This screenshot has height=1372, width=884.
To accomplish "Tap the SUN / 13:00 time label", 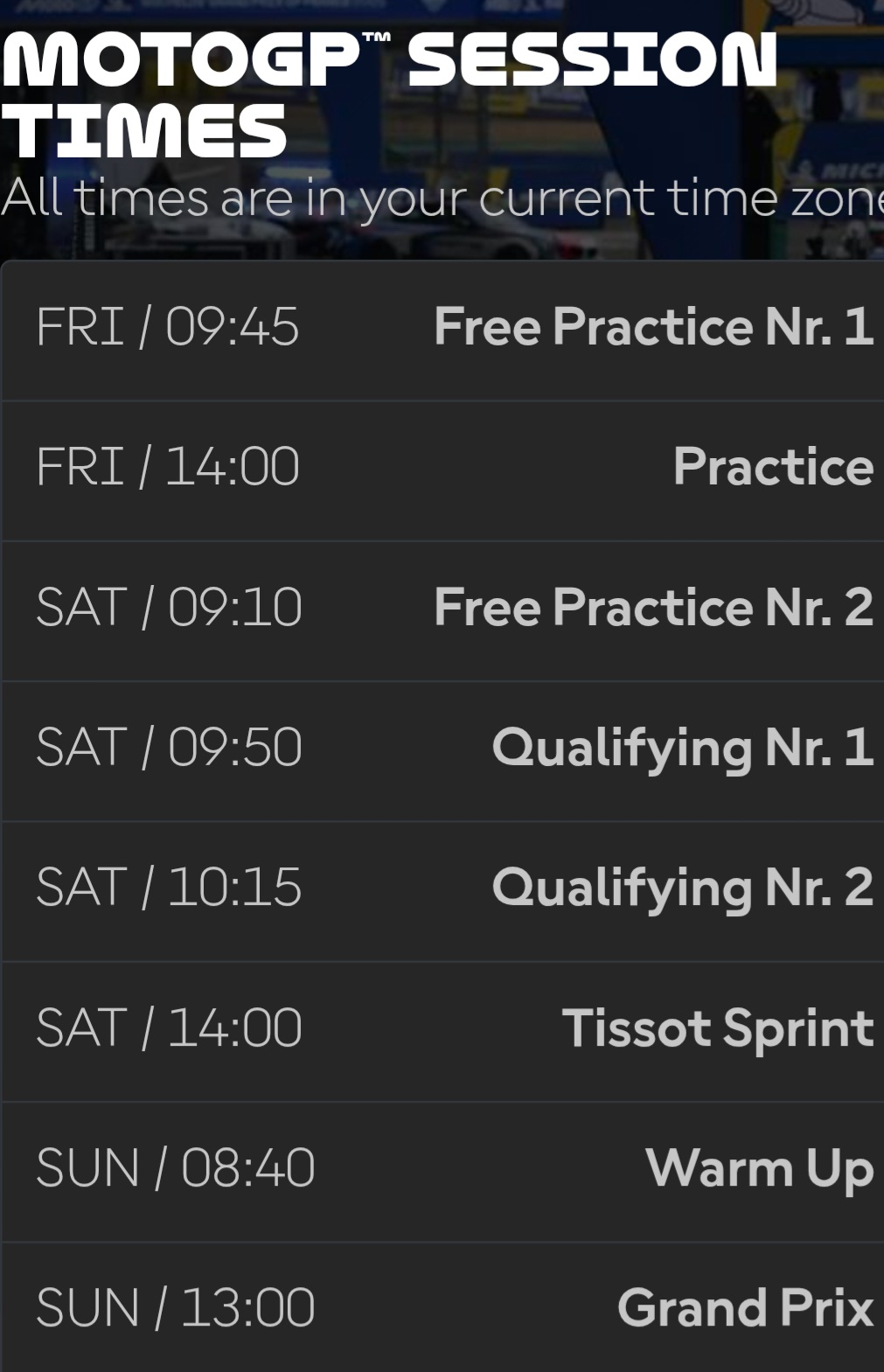I will pos(175,1308).
